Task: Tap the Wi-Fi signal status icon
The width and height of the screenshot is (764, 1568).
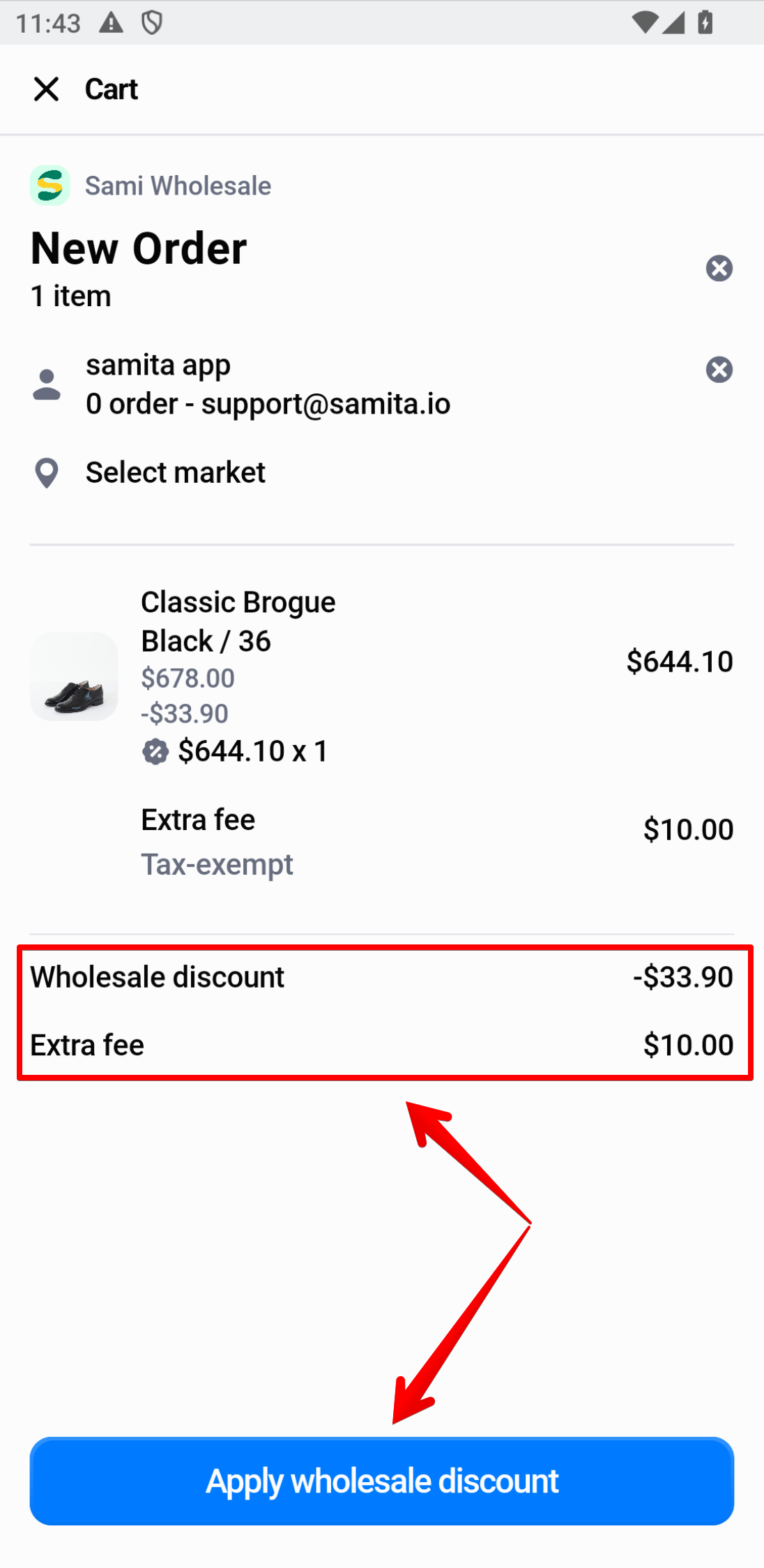Action: pos(644,23)
